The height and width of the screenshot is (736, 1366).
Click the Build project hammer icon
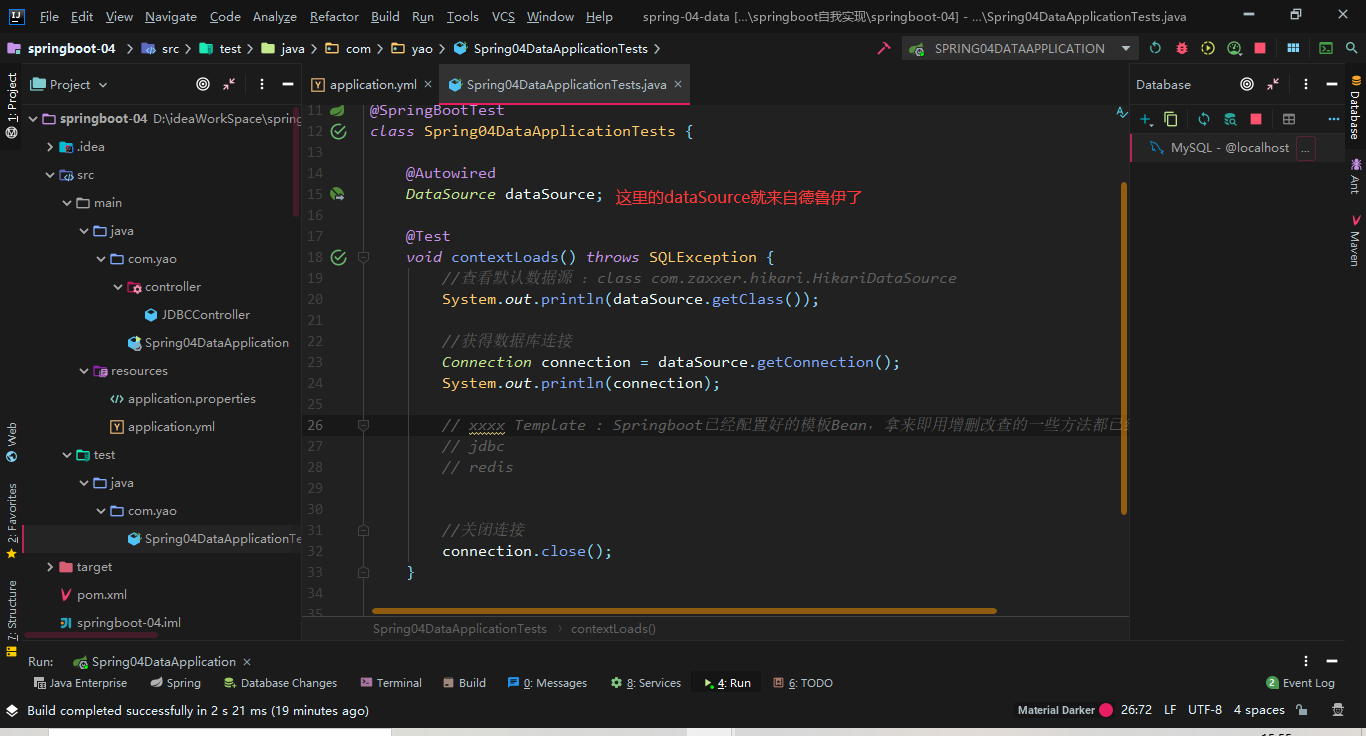coord(883,48)
